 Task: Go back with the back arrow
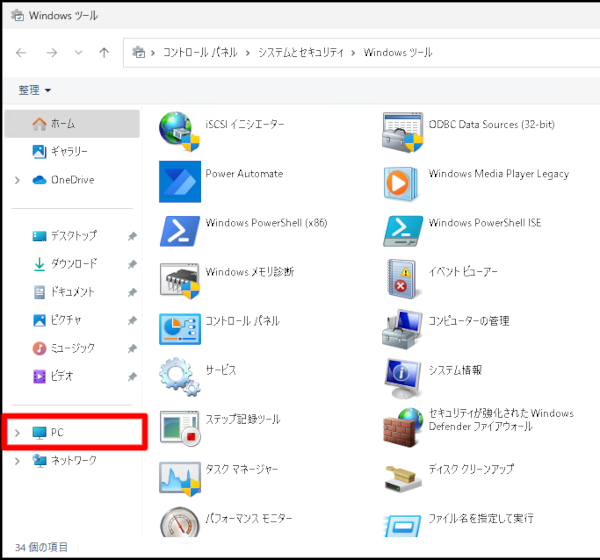coord(21,52)
